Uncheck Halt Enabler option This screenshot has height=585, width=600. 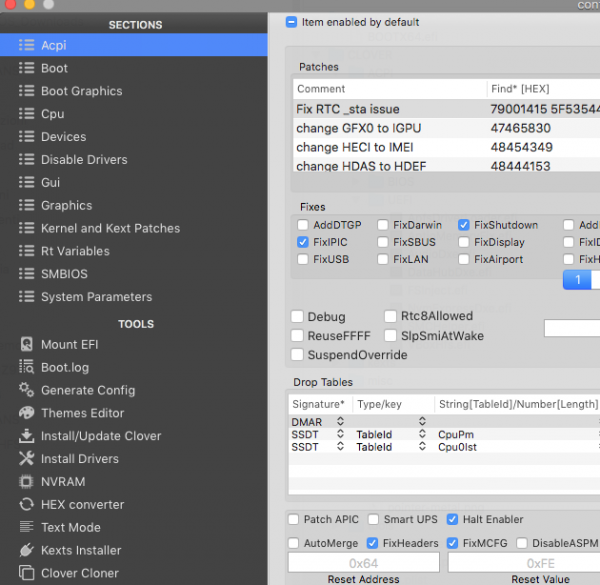[x=453, y=519]
